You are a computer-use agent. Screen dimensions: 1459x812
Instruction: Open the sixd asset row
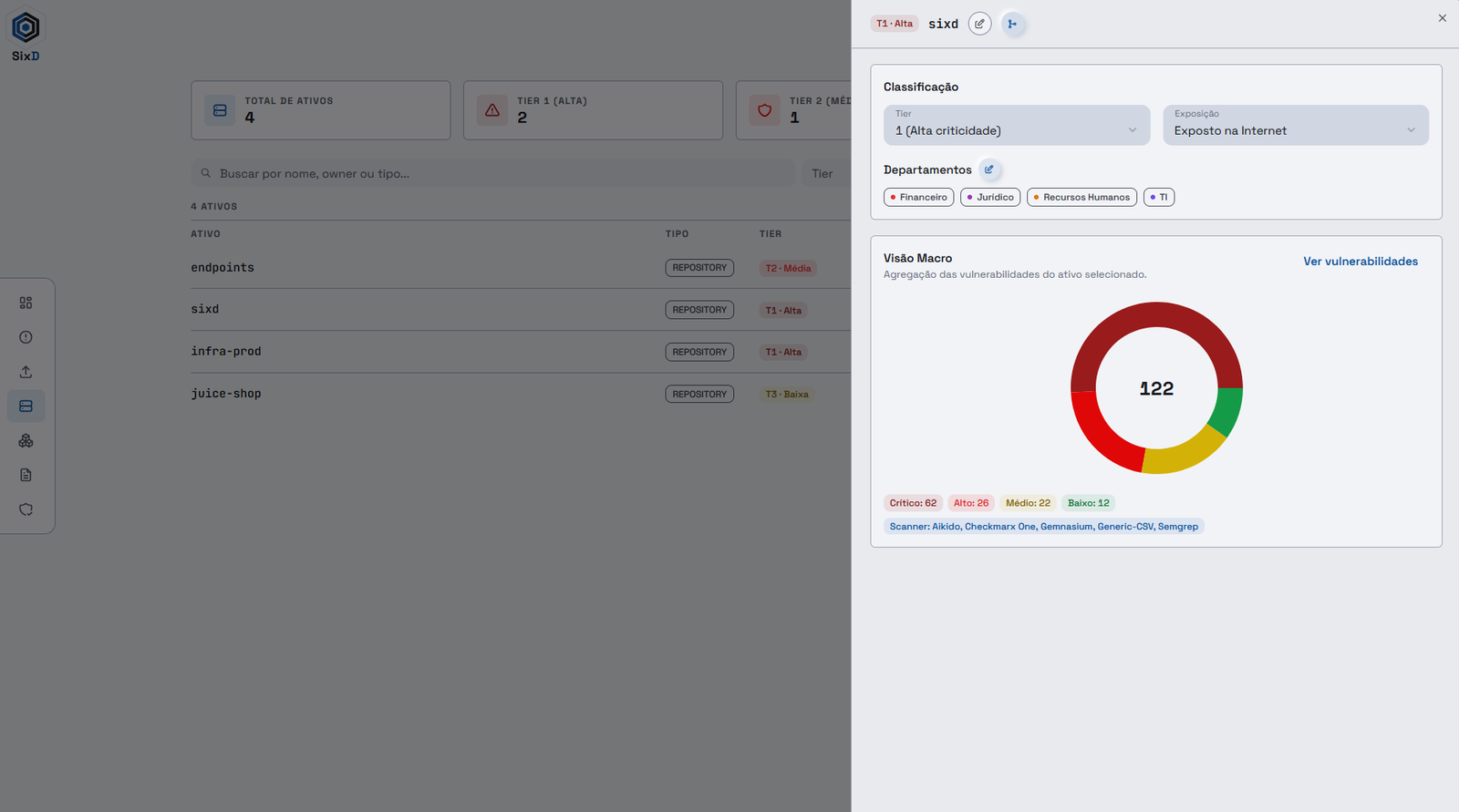coord(521,310)
